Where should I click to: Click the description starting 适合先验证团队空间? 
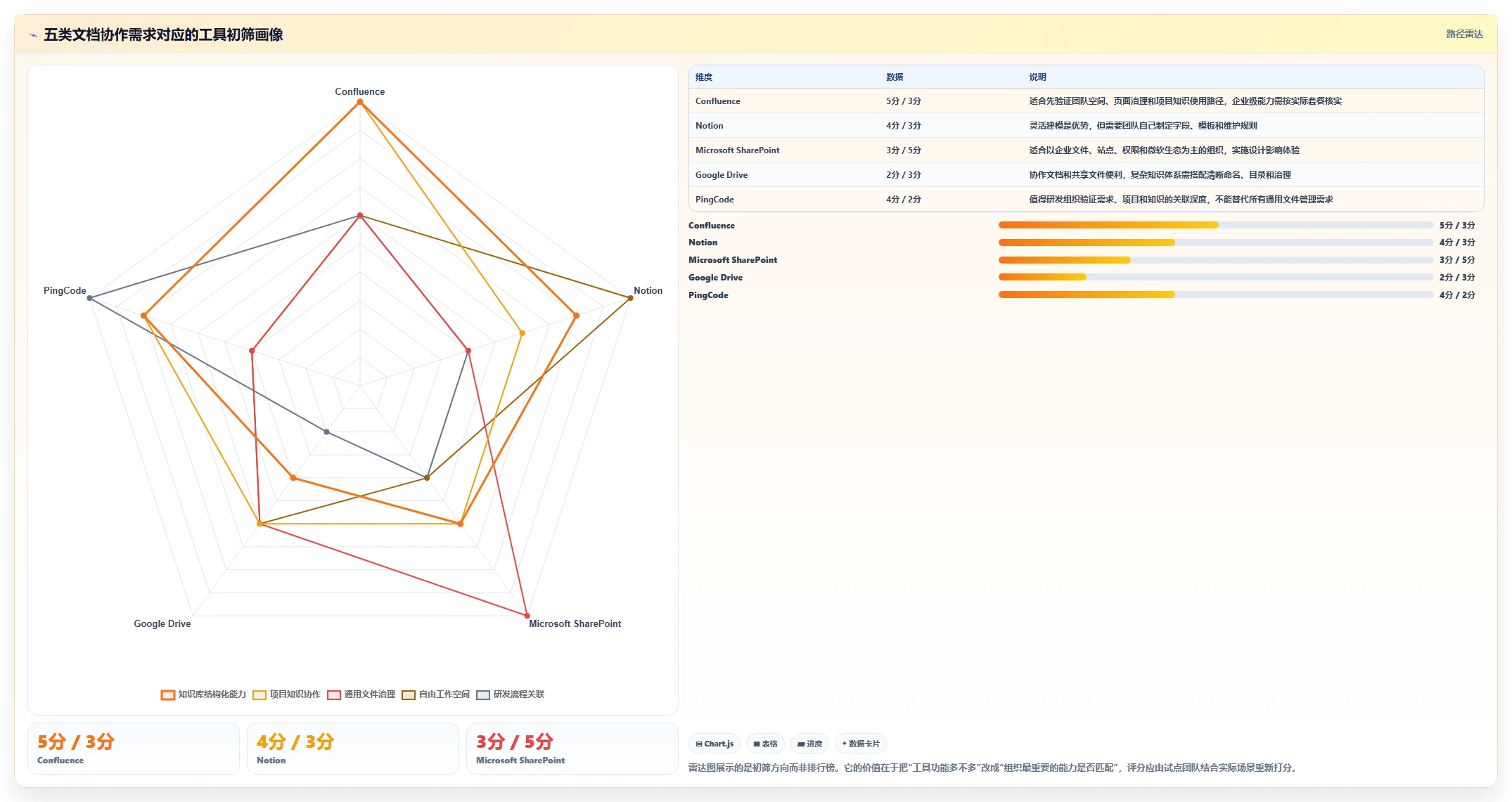tap(1185, 101)
